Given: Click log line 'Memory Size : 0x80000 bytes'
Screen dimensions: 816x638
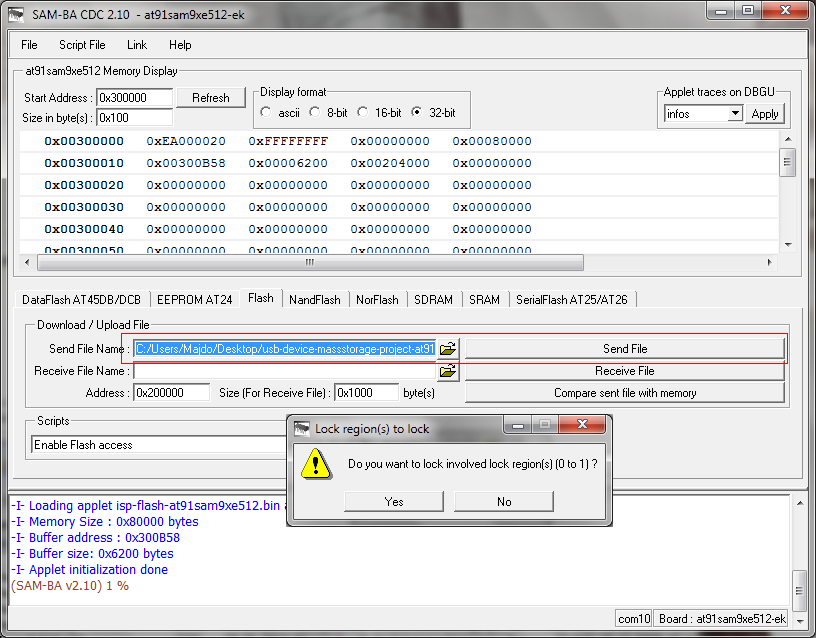Looking at the screenshot, I should point(105,521).
